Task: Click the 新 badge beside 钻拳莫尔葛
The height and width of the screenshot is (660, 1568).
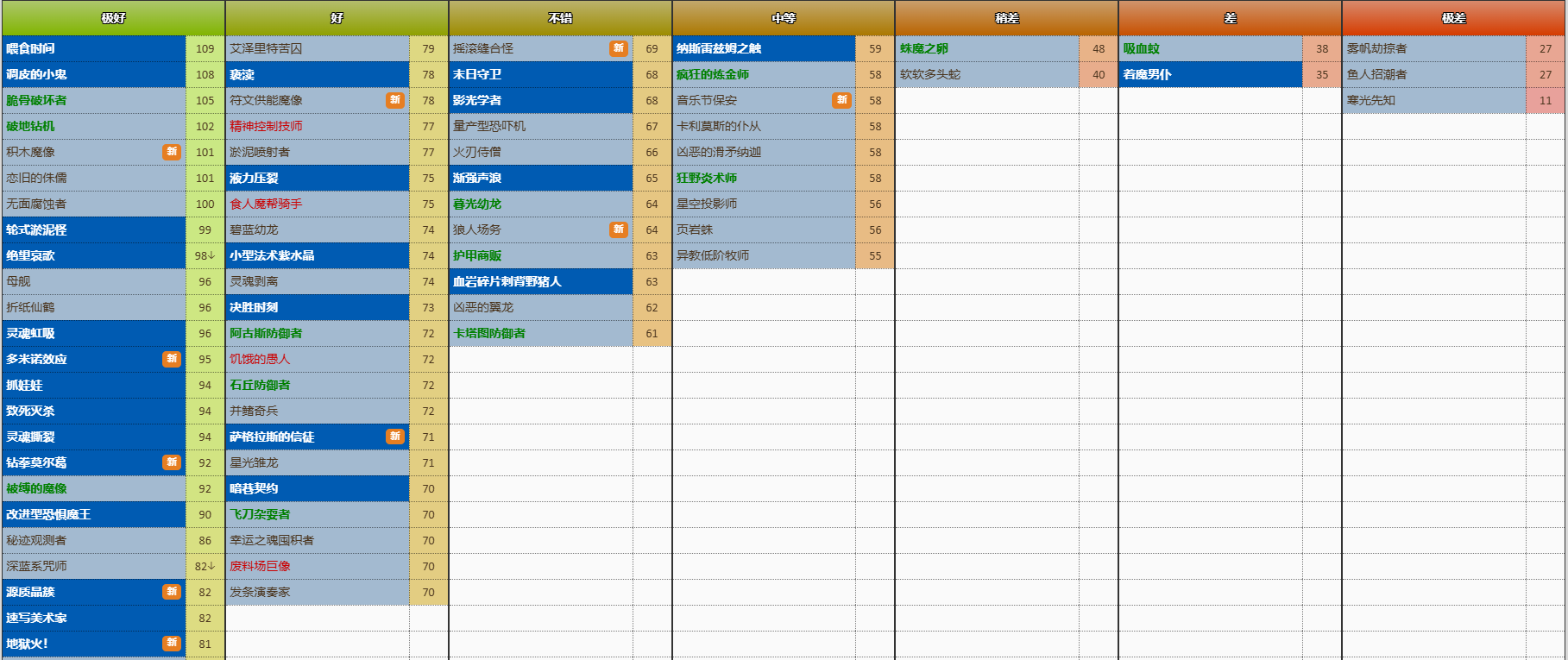Action: [x=172, y=462]
